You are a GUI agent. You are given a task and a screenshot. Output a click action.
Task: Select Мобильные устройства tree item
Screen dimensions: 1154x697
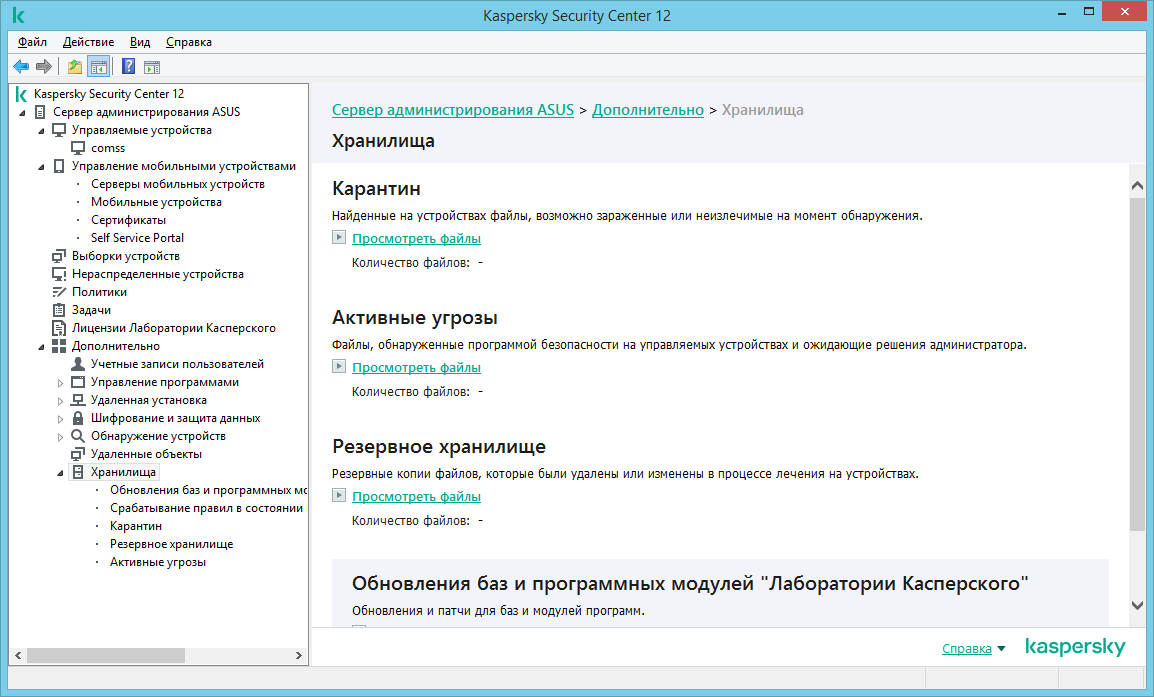click(156, 202)
